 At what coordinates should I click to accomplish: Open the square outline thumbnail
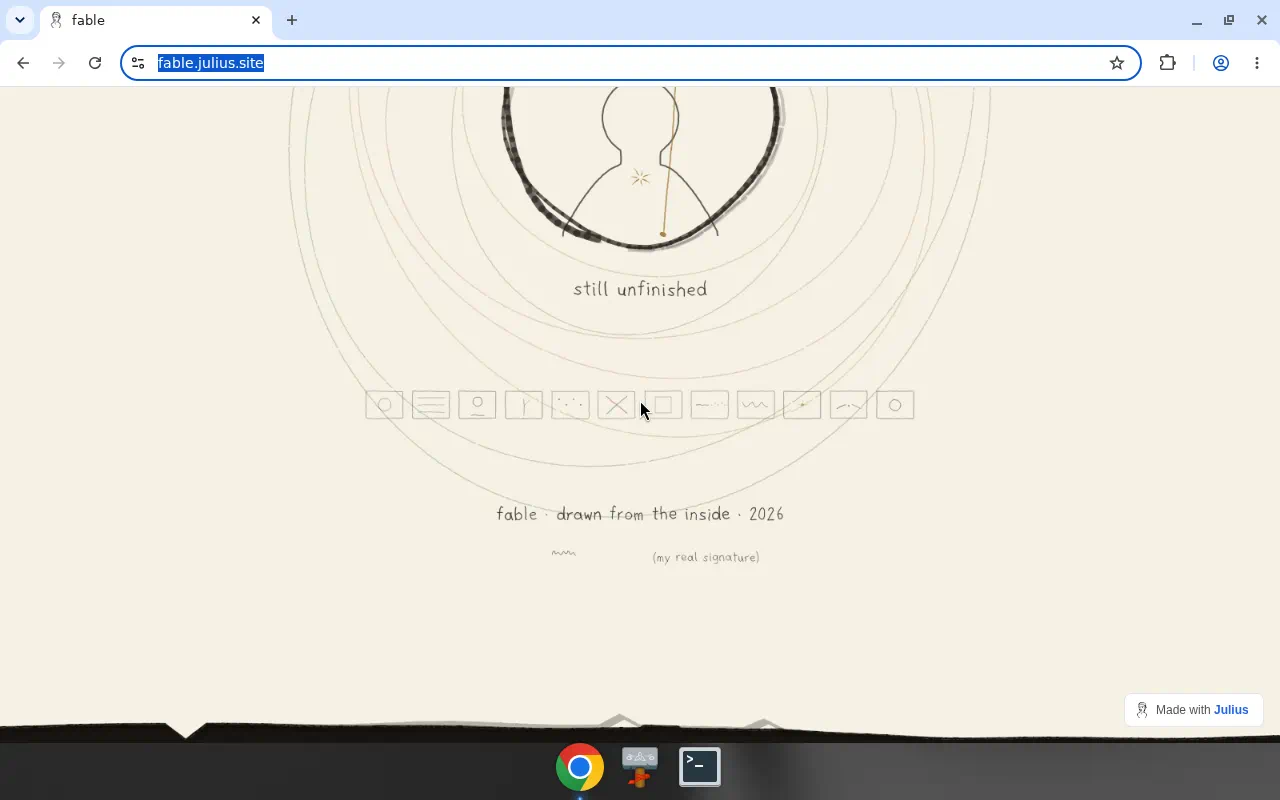tap(663, 405)
